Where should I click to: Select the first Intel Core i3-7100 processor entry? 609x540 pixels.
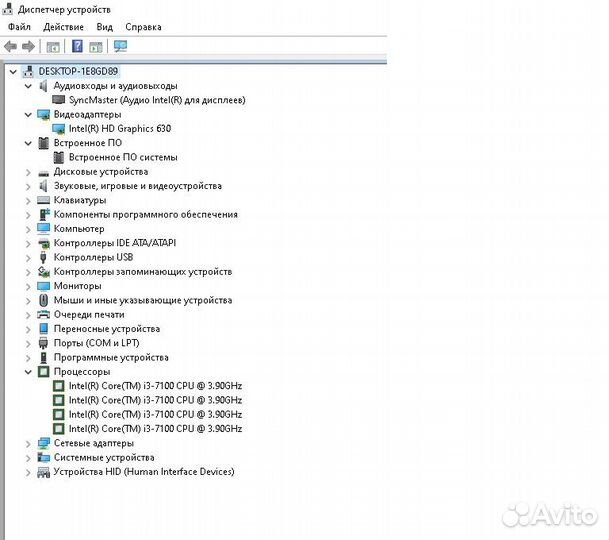155,386
